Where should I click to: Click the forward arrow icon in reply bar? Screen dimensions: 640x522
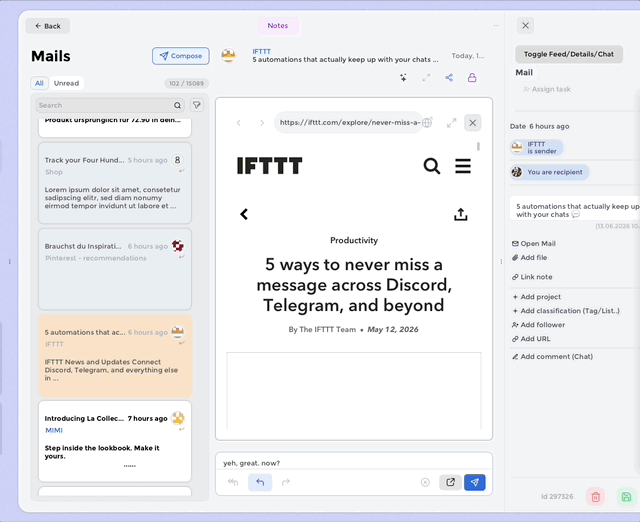[x=286, y=482]
